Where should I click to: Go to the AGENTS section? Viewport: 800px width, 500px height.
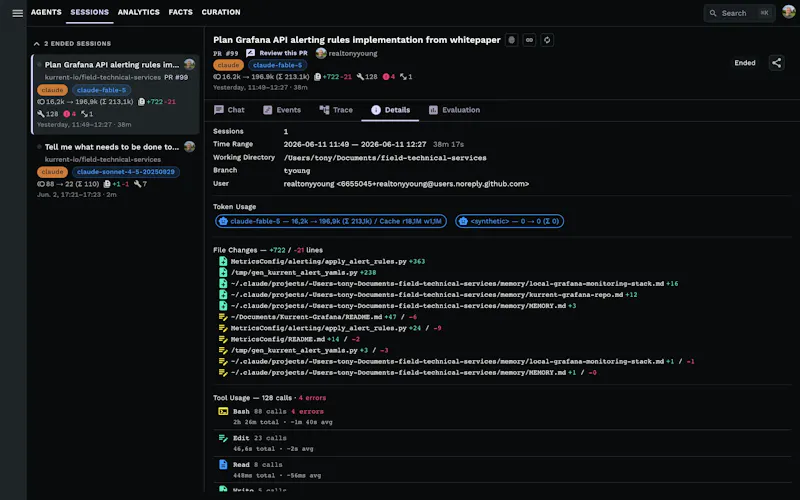click(46, 12)
